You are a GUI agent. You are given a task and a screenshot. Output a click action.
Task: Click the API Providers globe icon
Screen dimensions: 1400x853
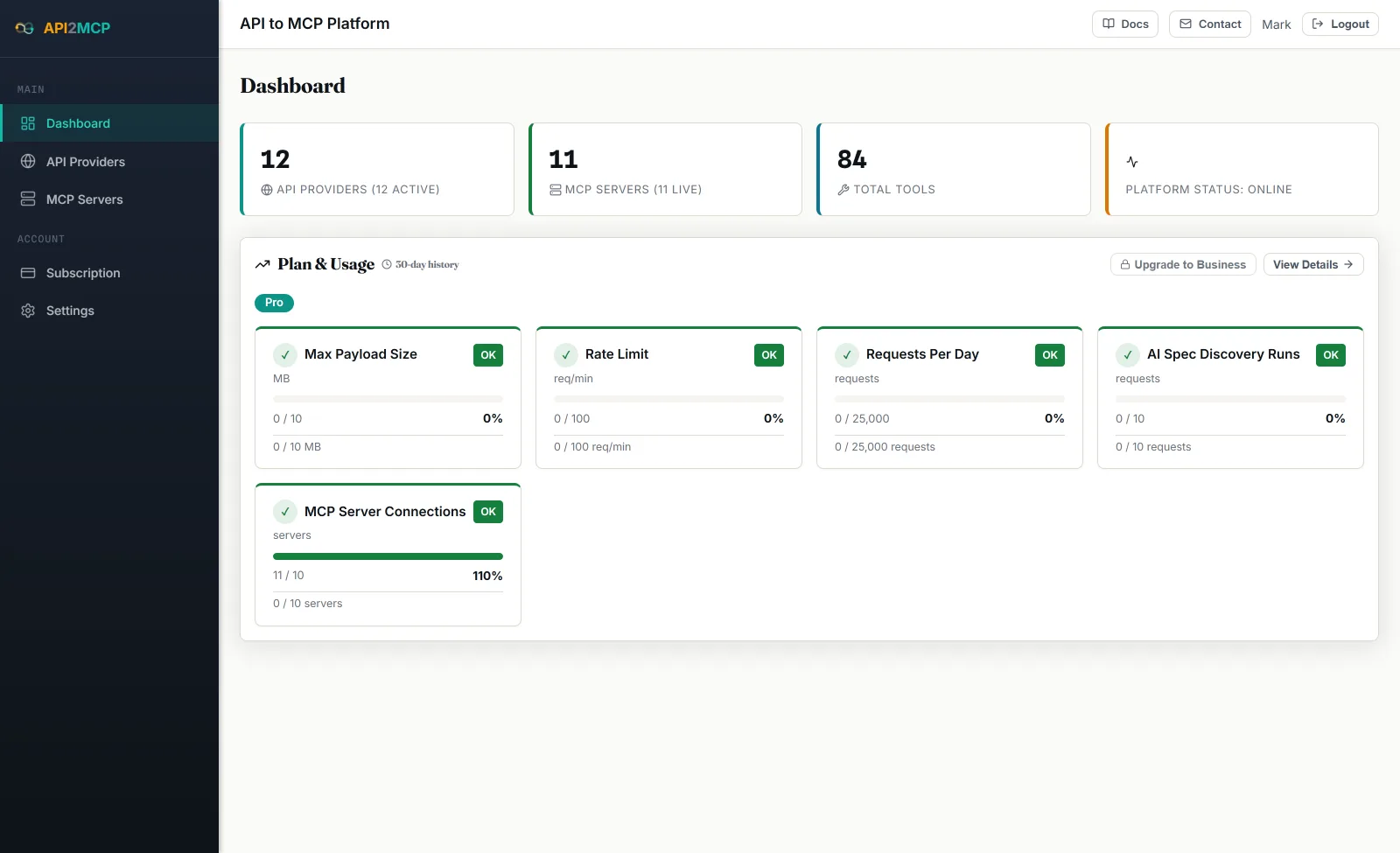(28, 162)
